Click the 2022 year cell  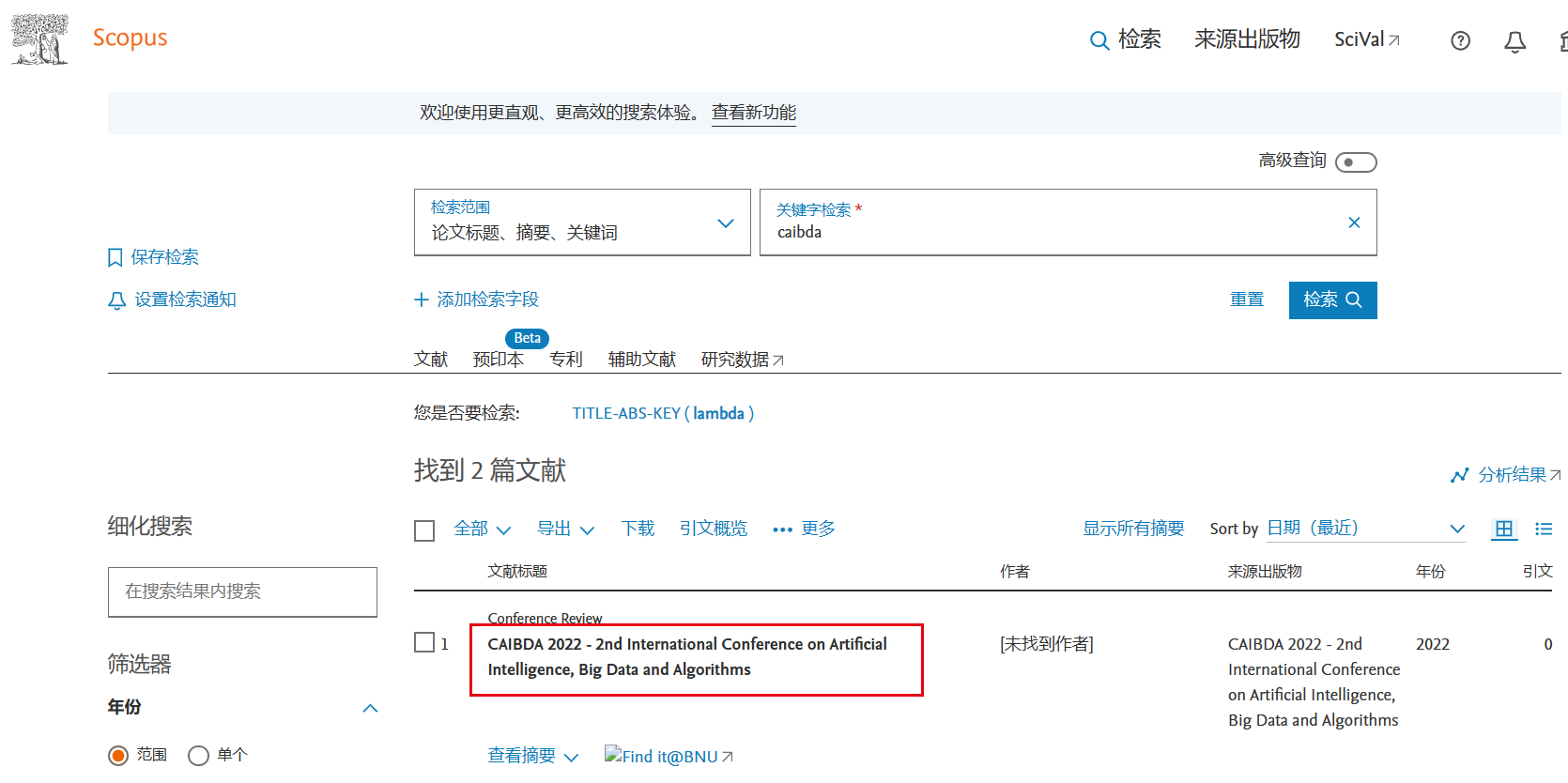pyautogui.click(x=1433, y=644)
